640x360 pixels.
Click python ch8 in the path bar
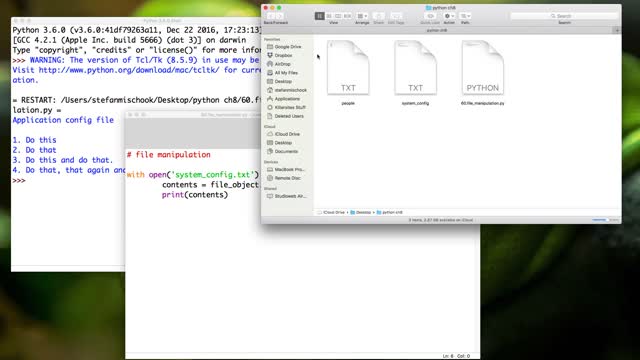(390, 212)
